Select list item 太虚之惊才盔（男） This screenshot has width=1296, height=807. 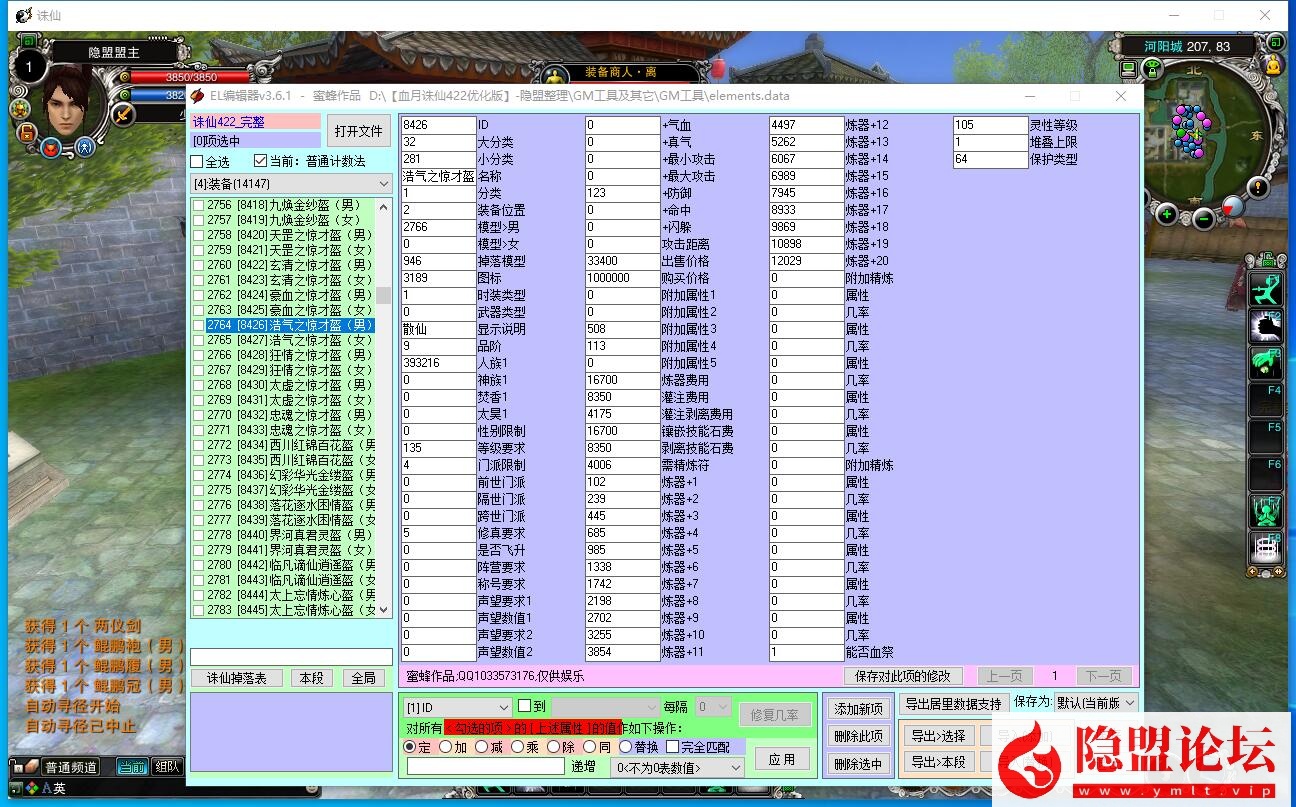pyautogui.click(x=290, y=385)
